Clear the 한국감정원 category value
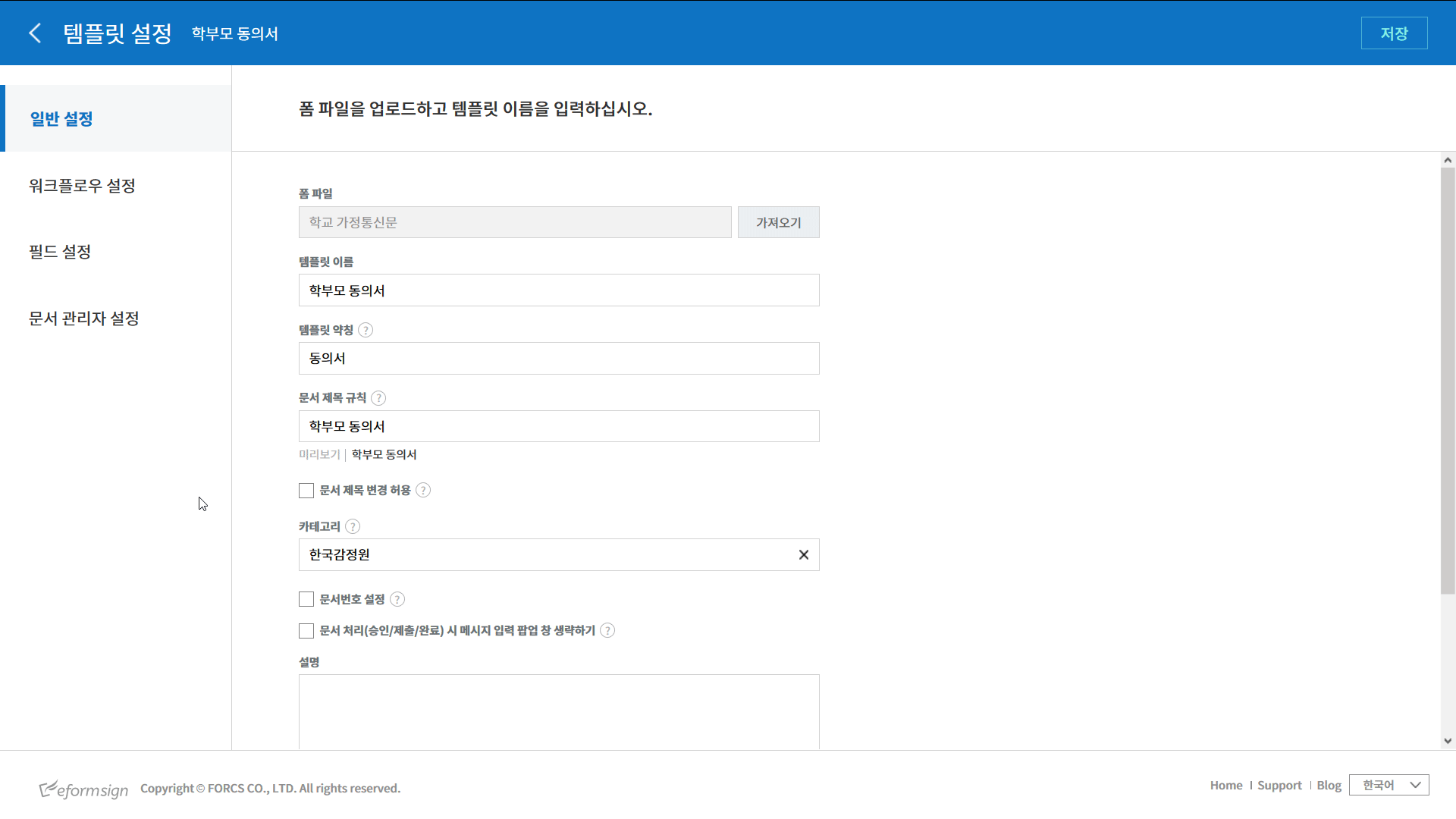The width and height of the screenshot is (1456, 819). [804, 554]
